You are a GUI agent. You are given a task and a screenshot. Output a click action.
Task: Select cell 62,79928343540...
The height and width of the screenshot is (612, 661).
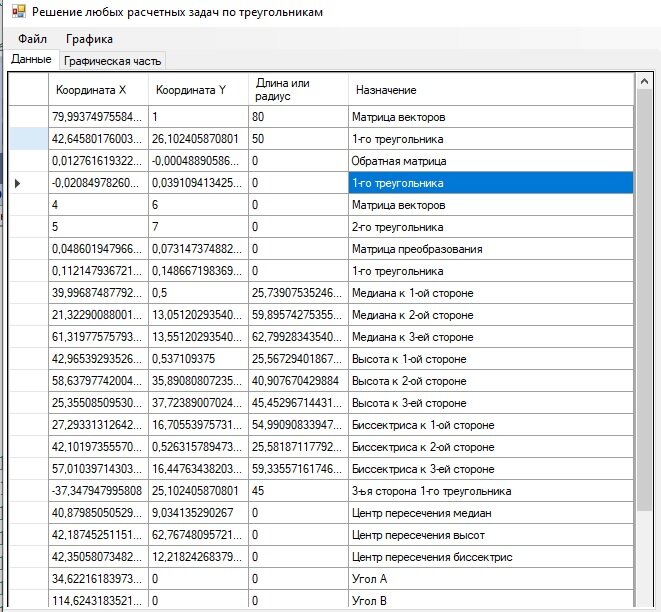click(x=298, y=337)
